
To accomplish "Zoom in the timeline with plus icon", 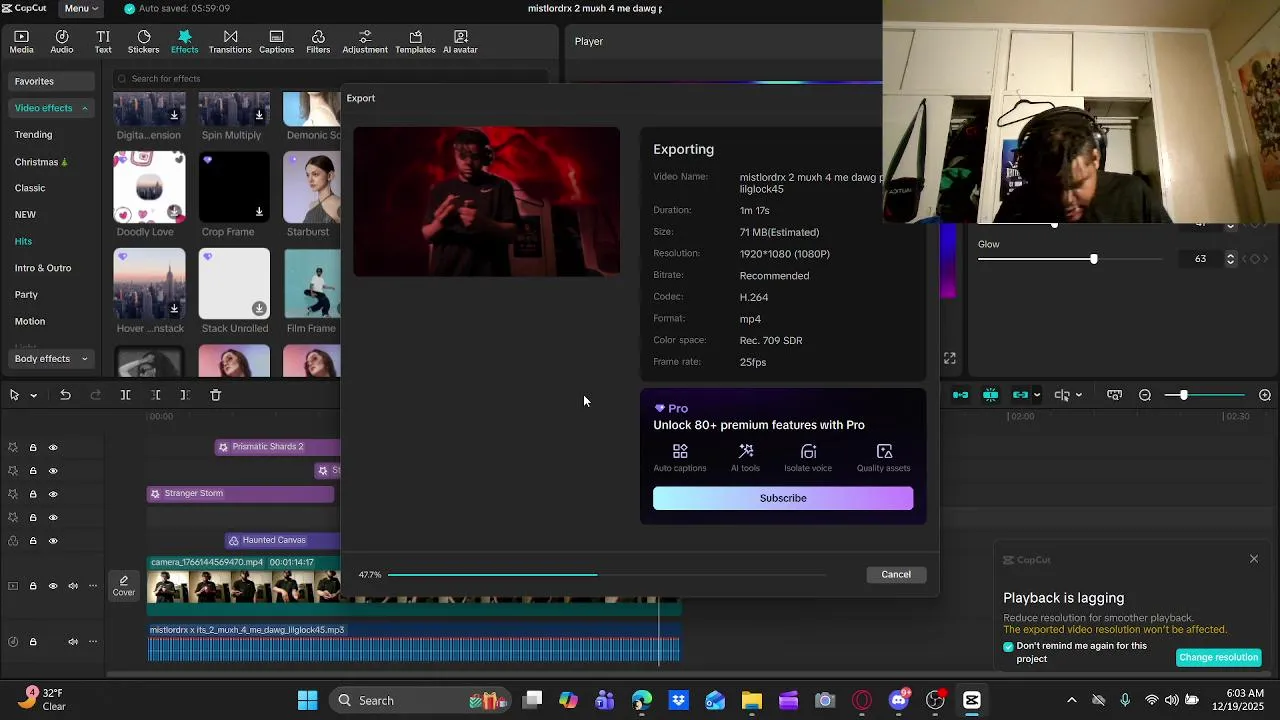I will point(1265,395).
